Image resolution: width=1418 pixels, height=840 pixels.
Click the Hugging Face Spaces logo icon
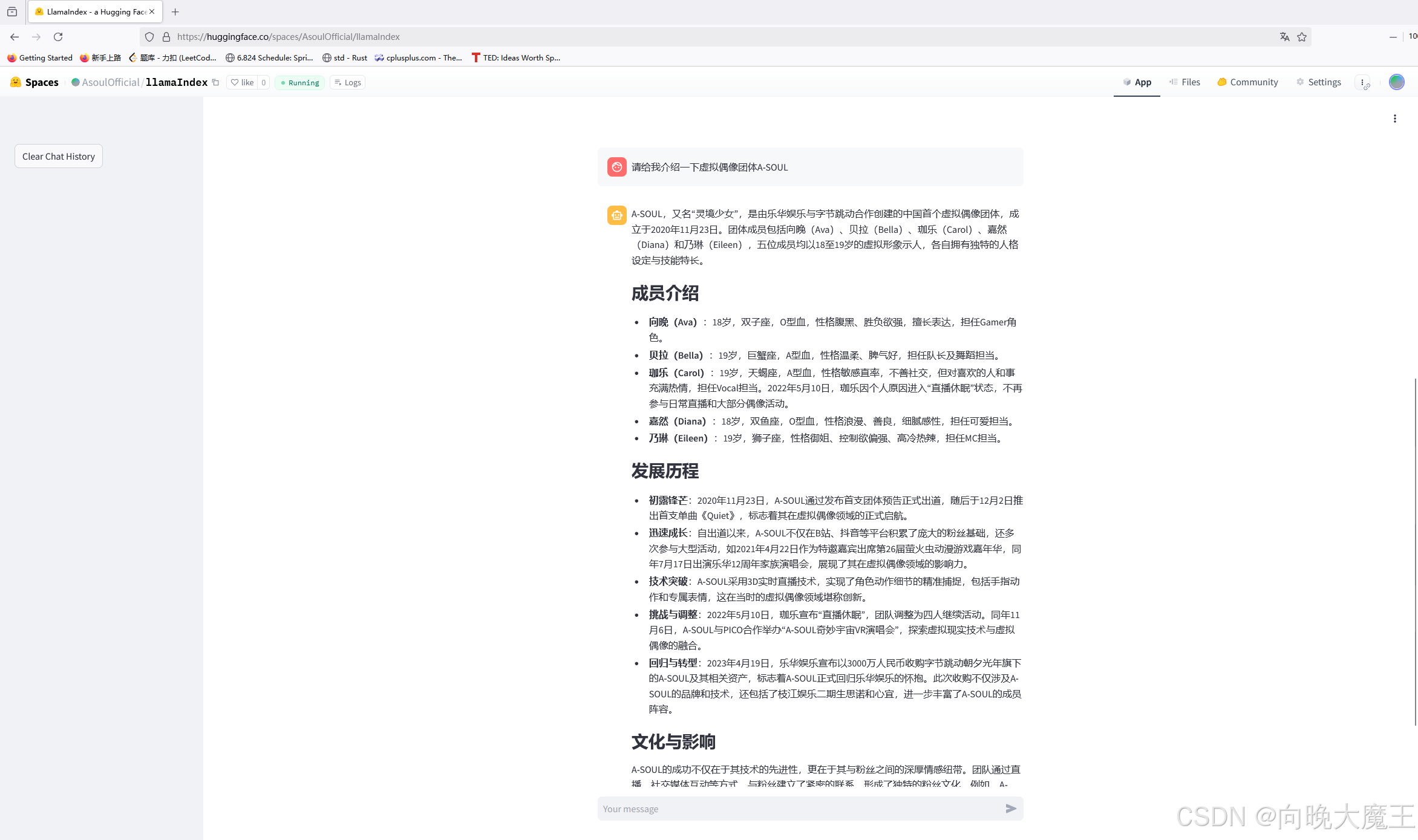point(15,82)
